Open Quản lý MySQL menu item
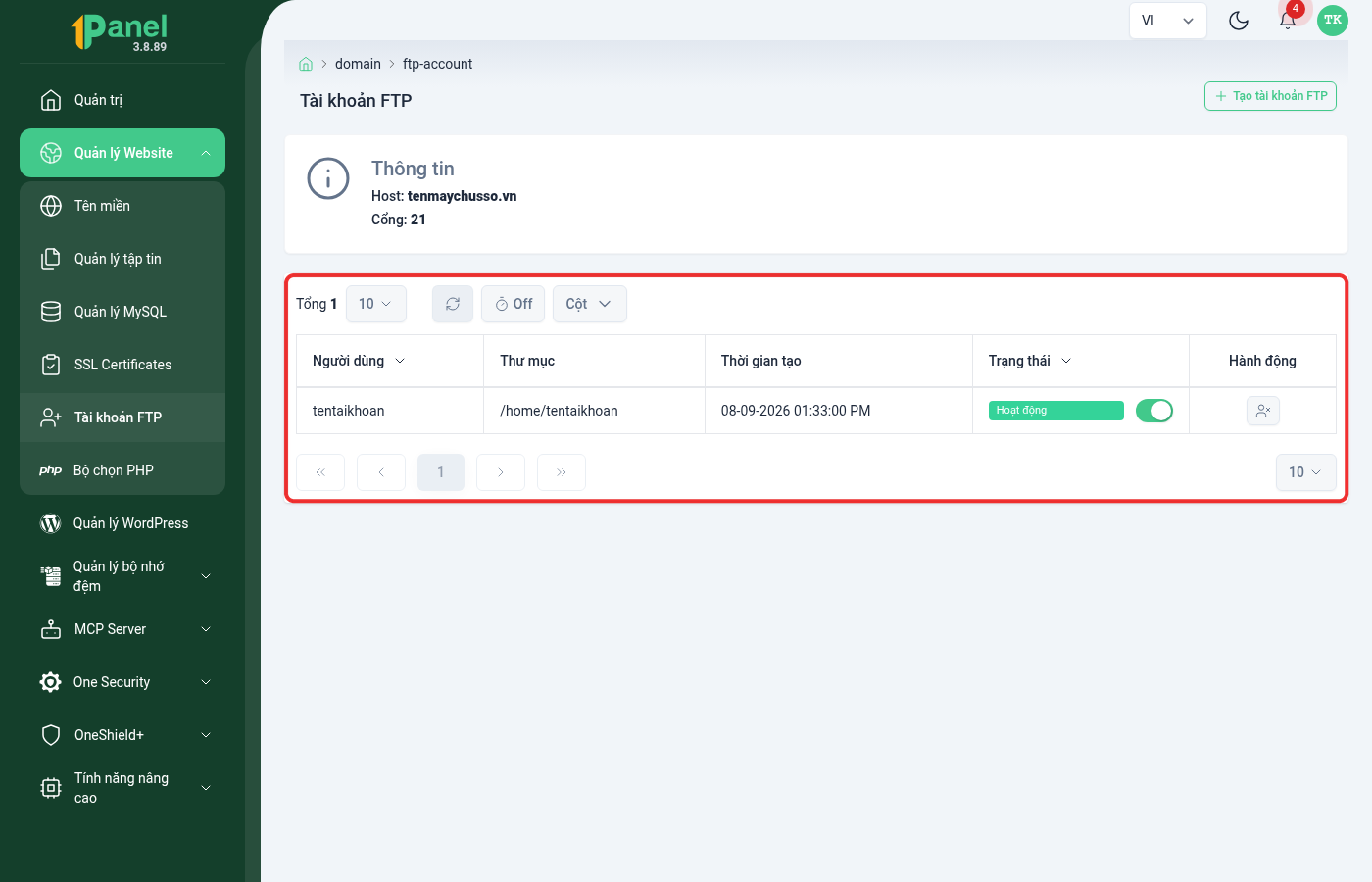This screenshot has width=1372, height=882. (x=122, y=312)
